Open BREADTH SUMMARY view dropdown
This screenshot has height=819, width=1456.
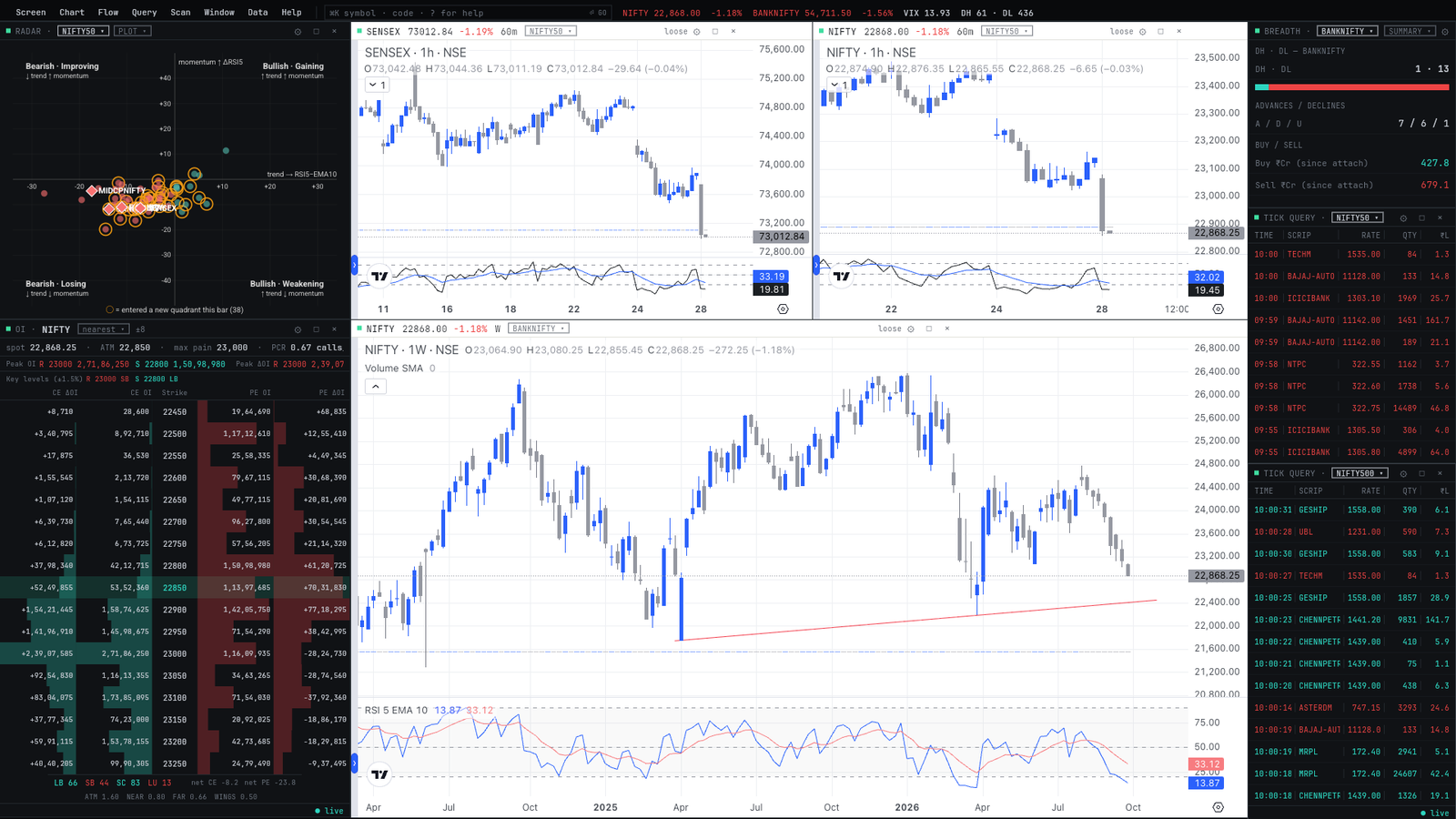pos(1410,31)
